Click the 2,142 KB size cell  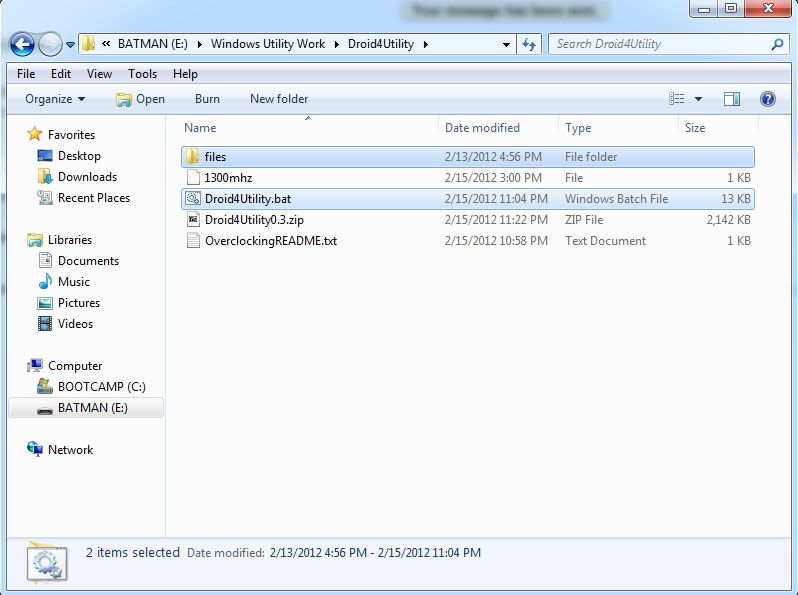[728, 220]
